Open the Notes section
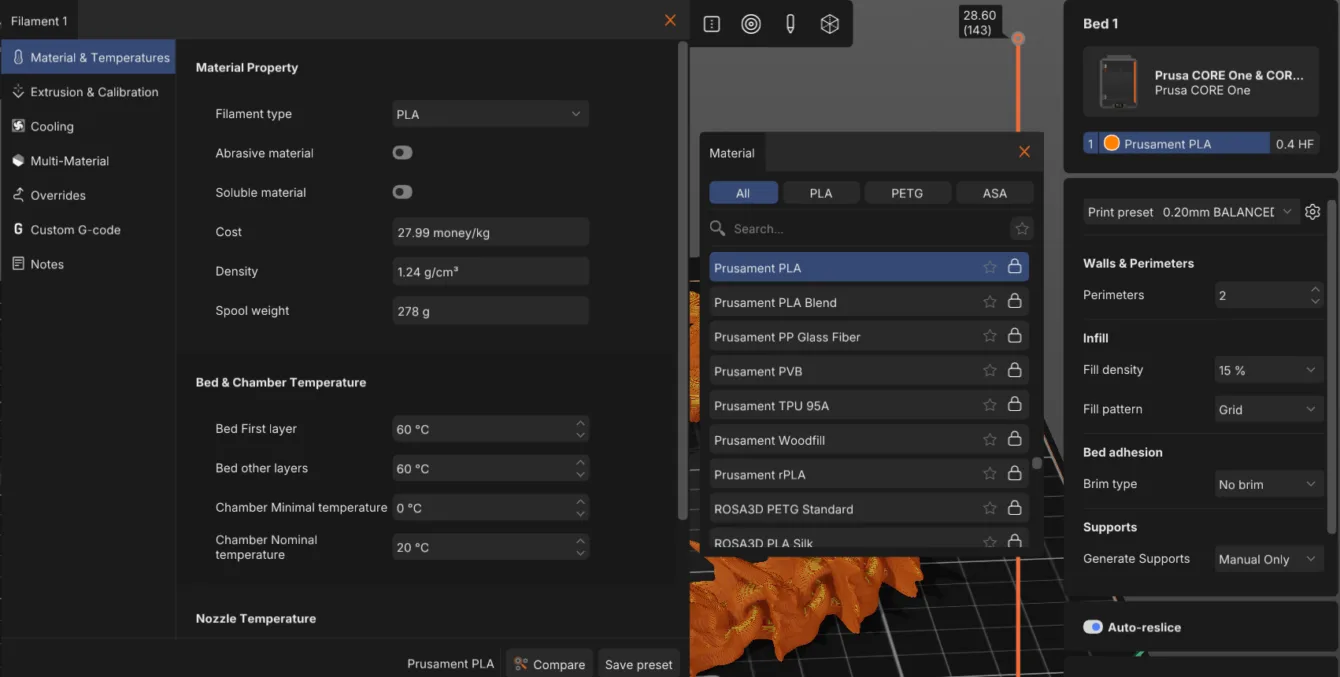Viewport: 1340px width, 677px height. (x=88, y=264)
